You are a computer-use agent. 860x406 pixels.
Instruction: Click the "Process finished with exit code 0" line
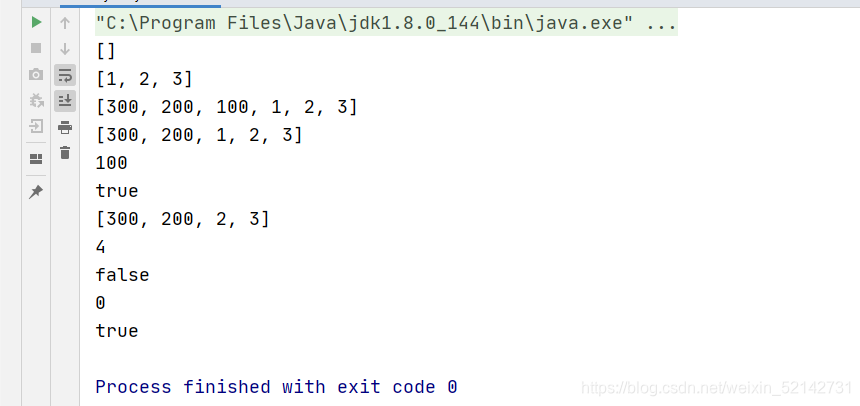pyautogui.click(x=276, y=387)
